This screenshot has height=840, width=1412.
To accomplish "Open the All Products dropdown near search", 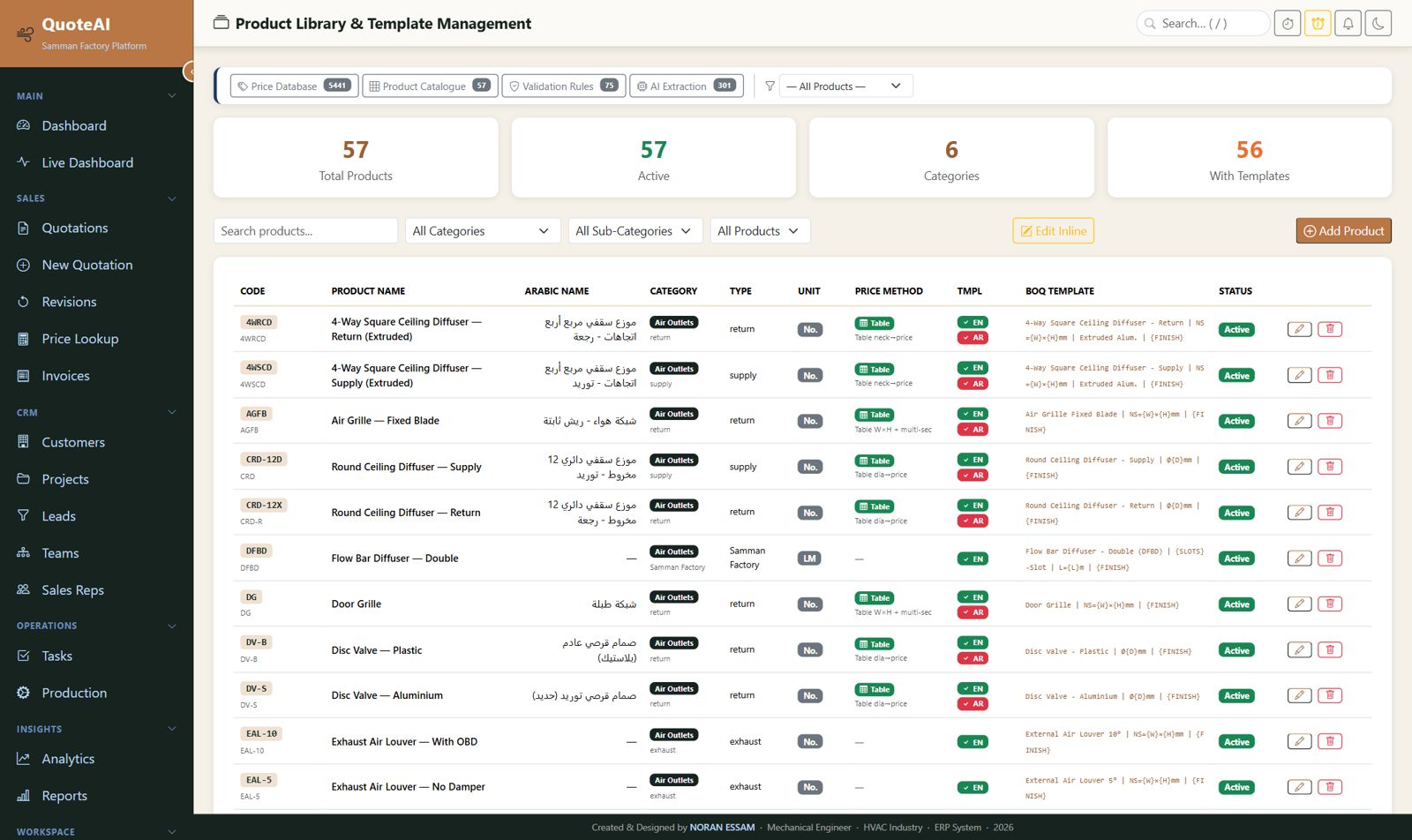I will (x=760, y=231).
